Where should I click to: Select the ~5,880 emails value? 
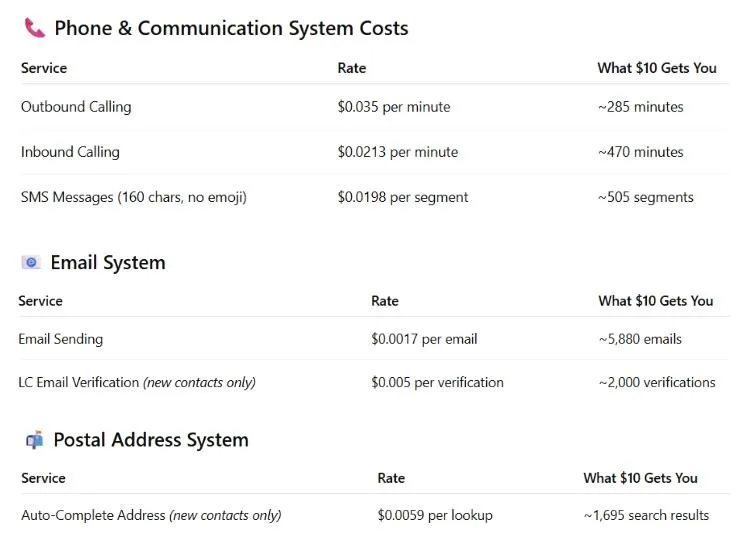[x=640, y=339]
